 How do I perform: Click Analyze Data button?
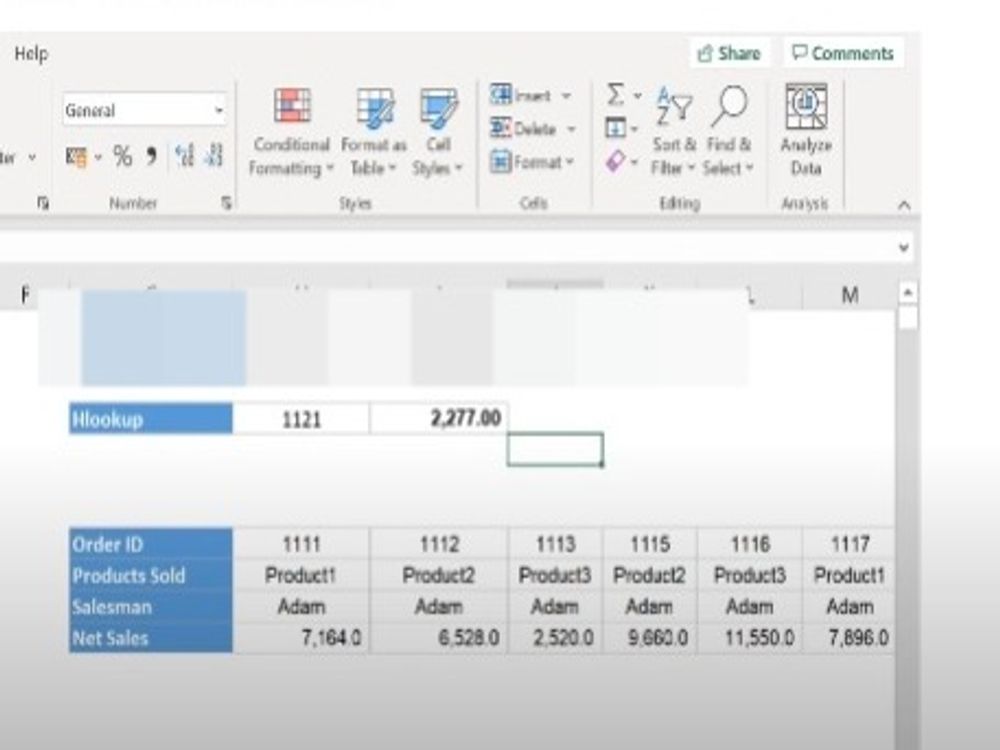805,131
